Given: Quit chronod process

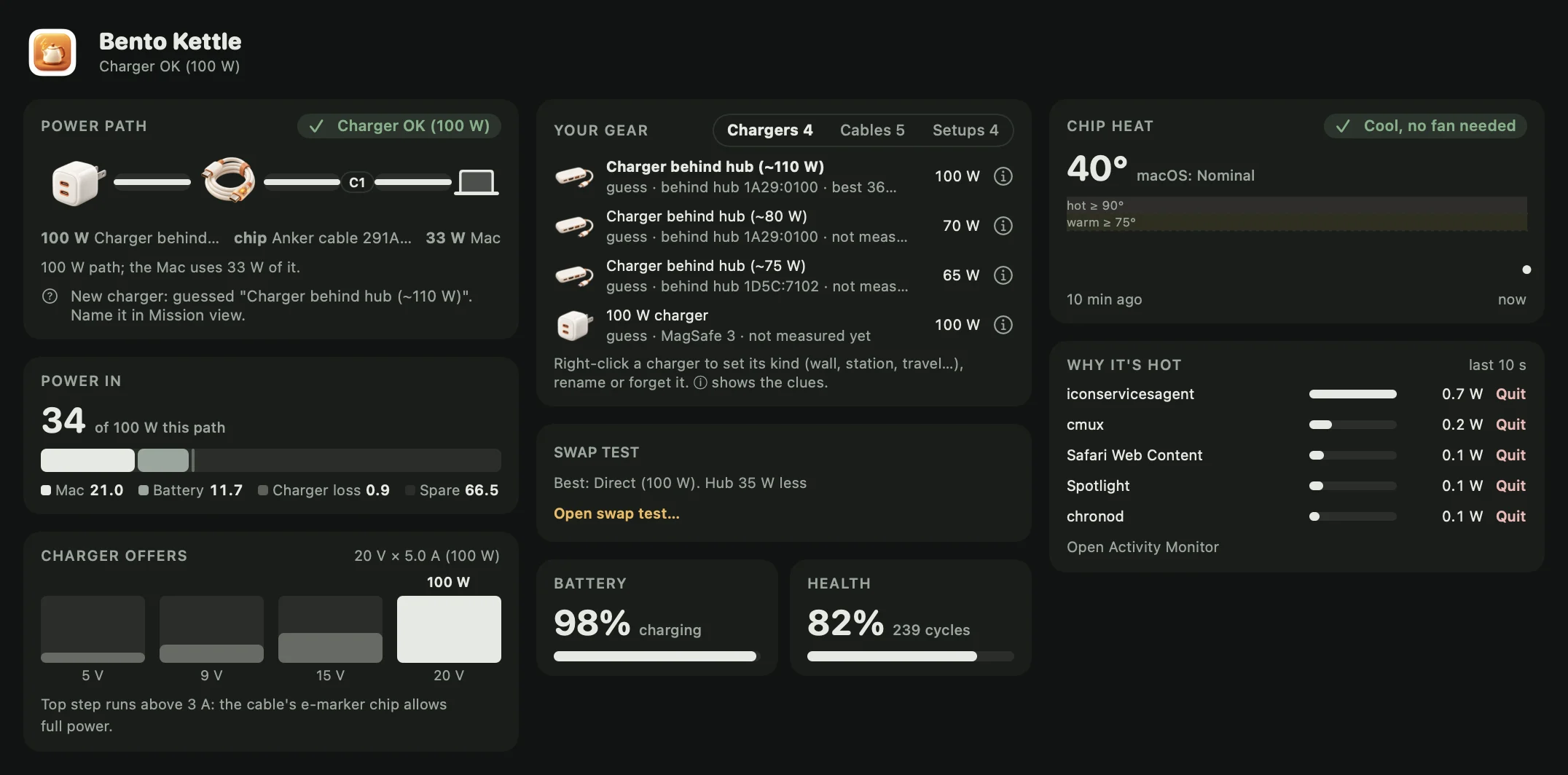Looking at the screenshot, I should pyautogui.click(x=1510, y=516).
